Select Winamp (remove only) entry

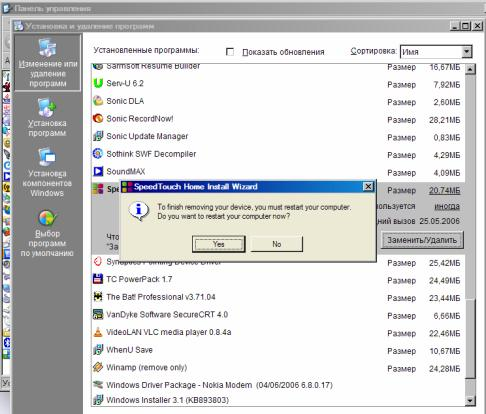[278, 368]
